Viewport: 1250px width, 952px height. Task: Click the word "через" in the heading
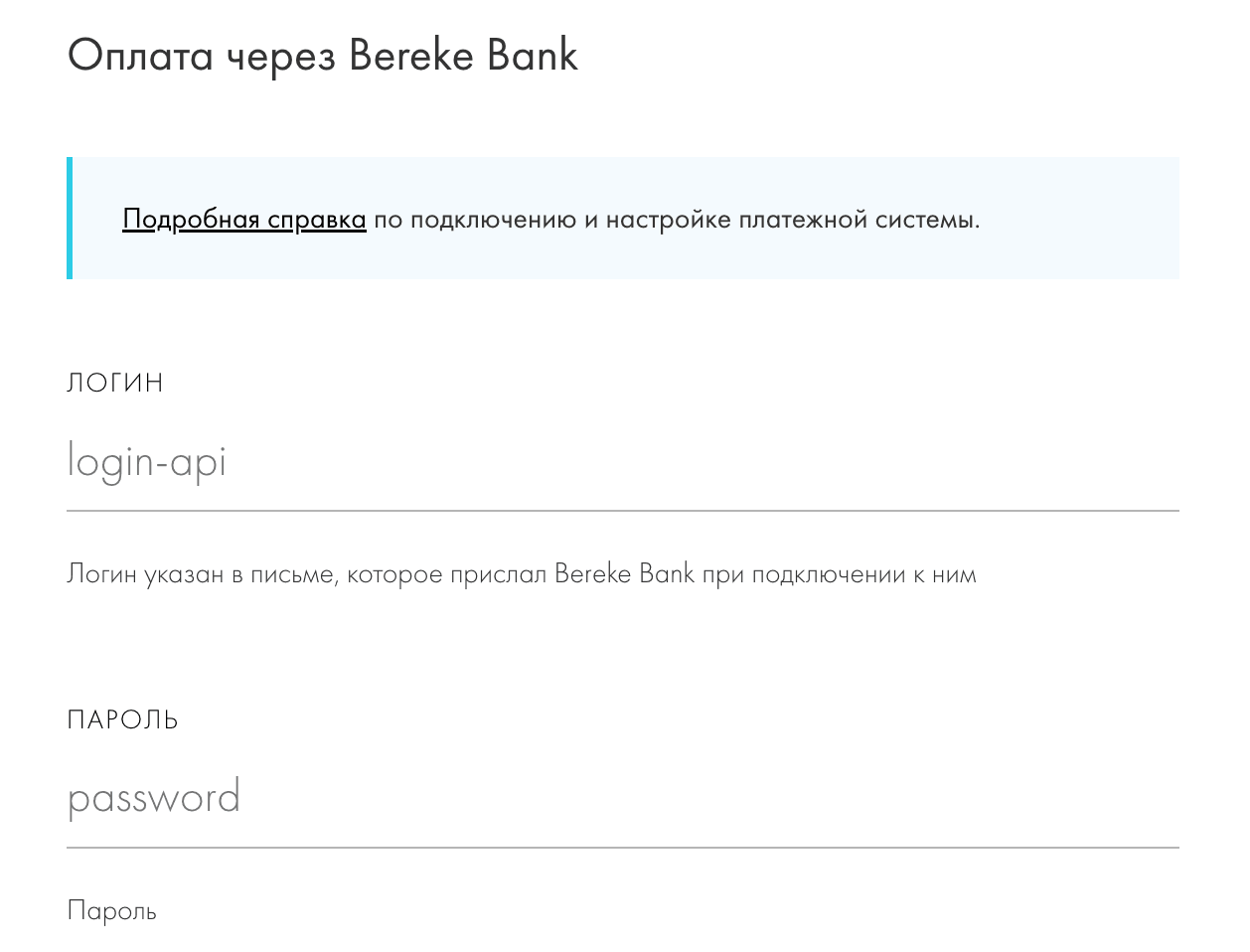coord(280,57)
